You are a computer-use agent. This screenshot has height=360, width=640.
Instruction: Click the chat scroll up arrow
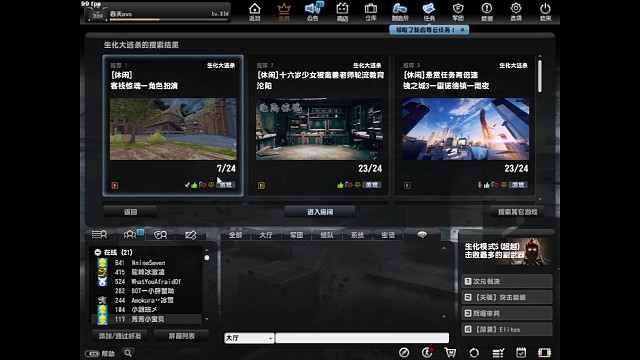[x=444, y=248]
